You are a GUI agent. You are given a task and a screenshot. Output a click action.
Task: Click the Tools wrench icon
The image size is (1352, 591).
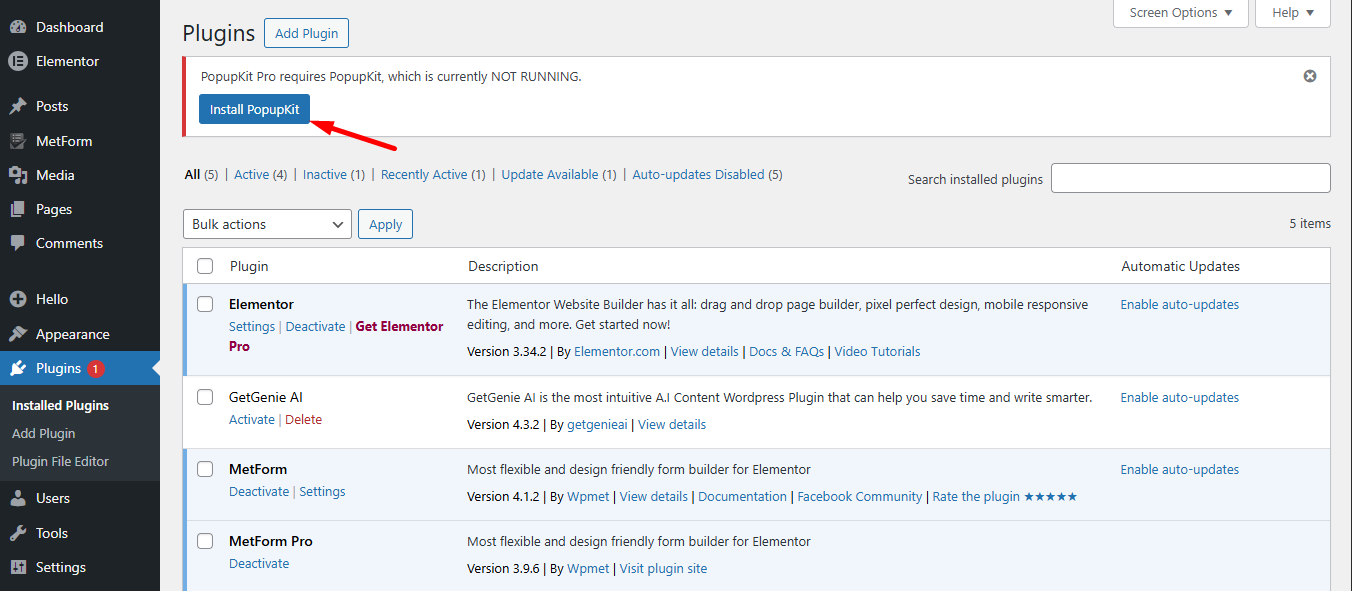(x=18, y=533)
